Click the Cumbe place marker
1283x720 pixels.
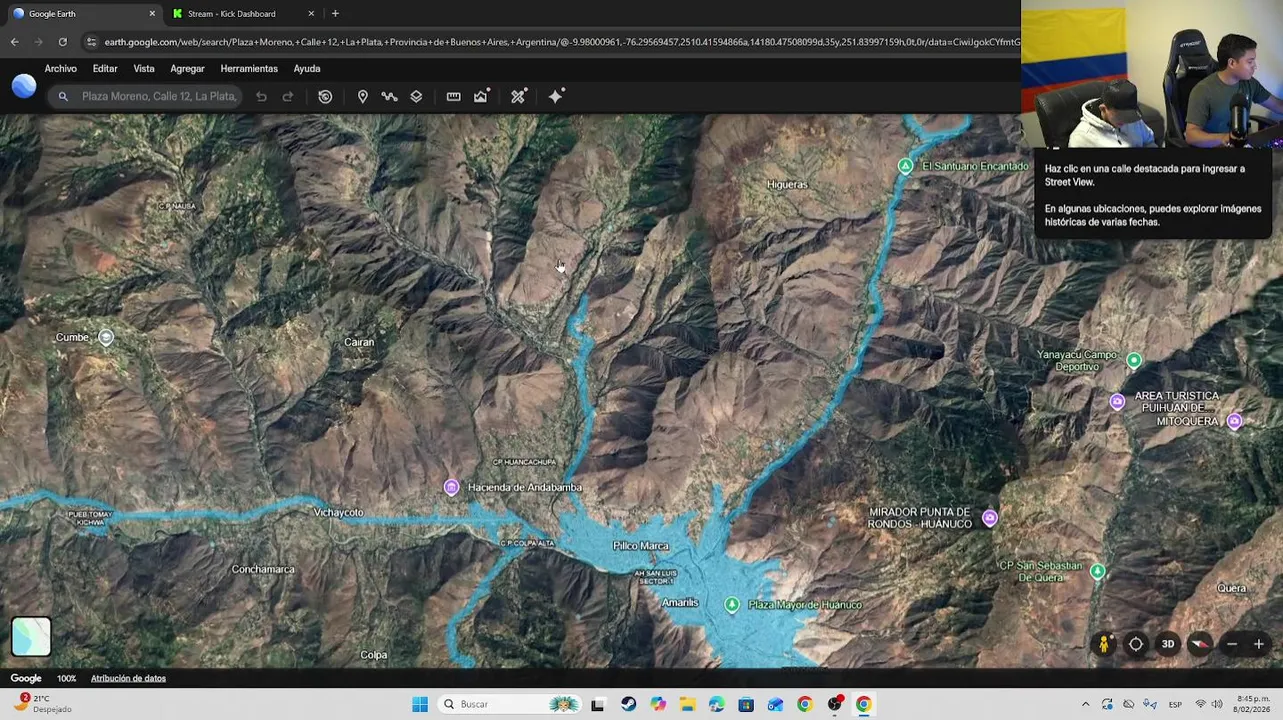[105, 338]
